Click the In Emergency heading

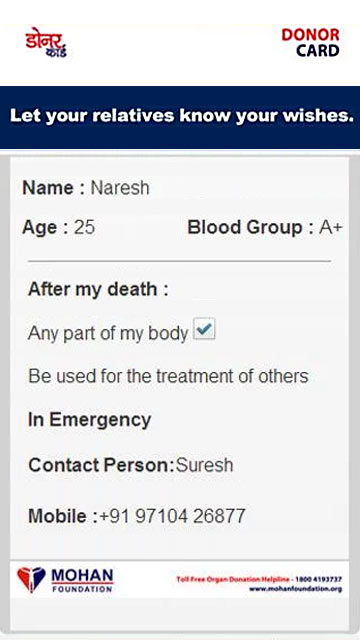pyautogui.click(x=89, y=420)
